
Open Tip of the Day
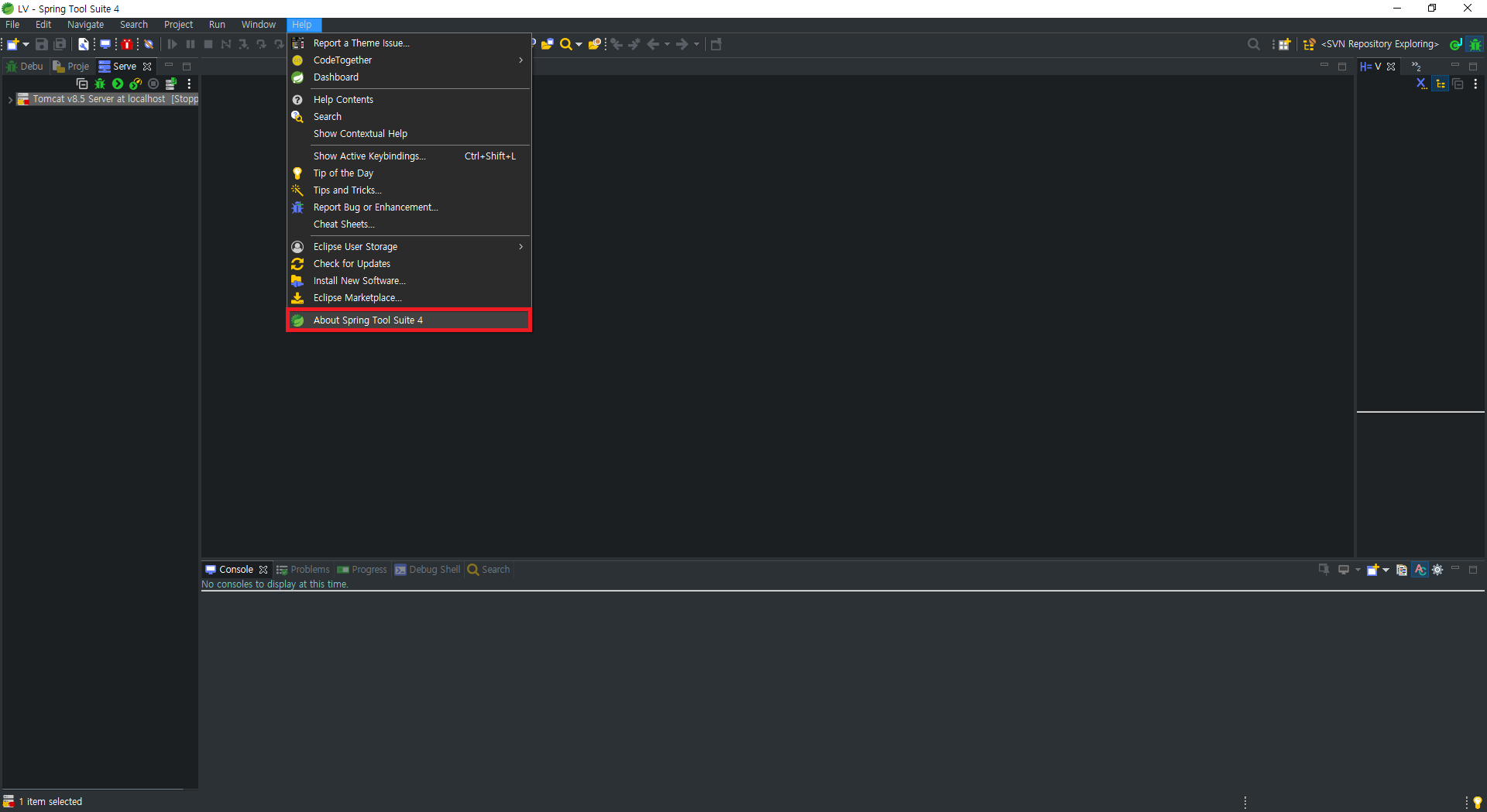(409, 173)
